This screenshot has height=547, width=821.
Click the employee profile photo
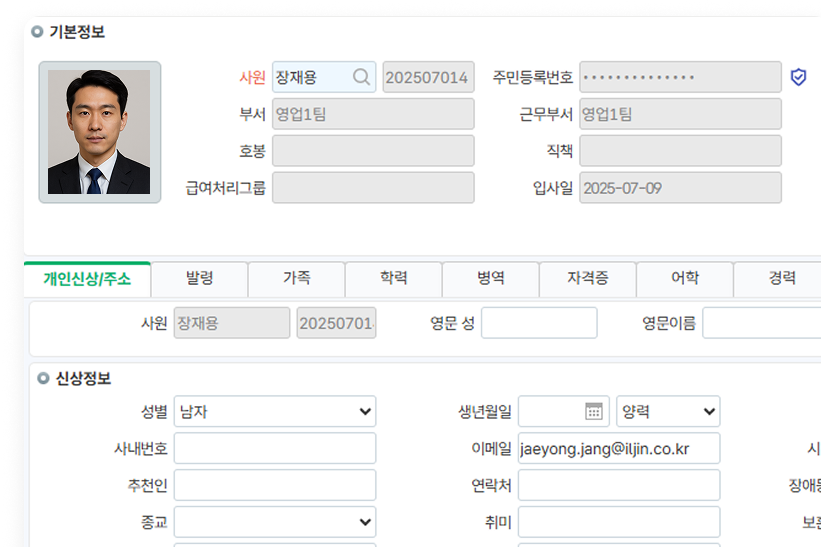[x=99, y=132]
